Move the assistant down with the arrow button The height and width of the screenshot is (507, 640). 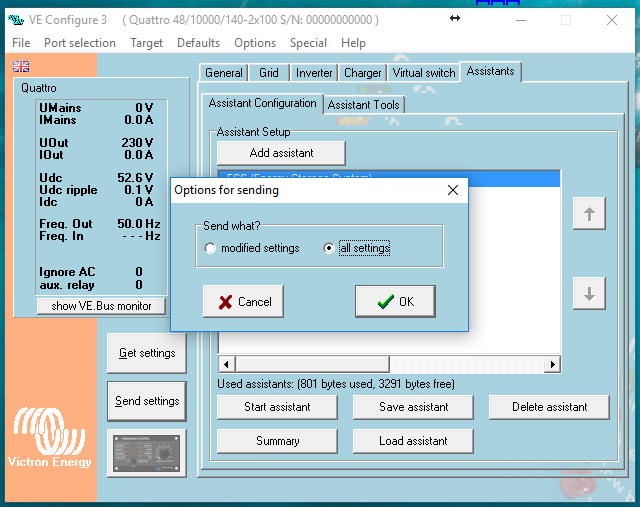point(589,294)
